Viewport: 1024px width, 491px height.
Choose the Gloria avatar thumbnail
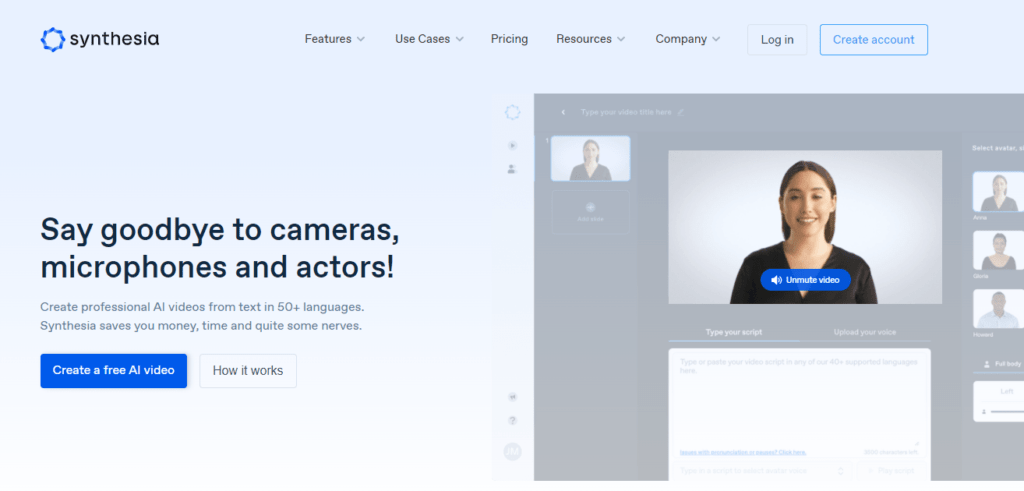(999, 250)
